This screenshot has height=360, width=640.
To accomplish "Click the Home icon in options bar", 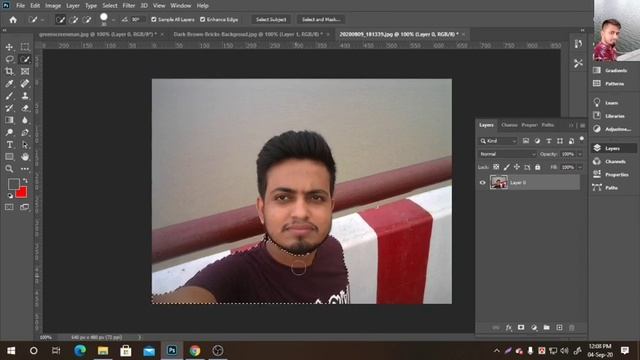I will pyautogui.click(x=13, y=20).
